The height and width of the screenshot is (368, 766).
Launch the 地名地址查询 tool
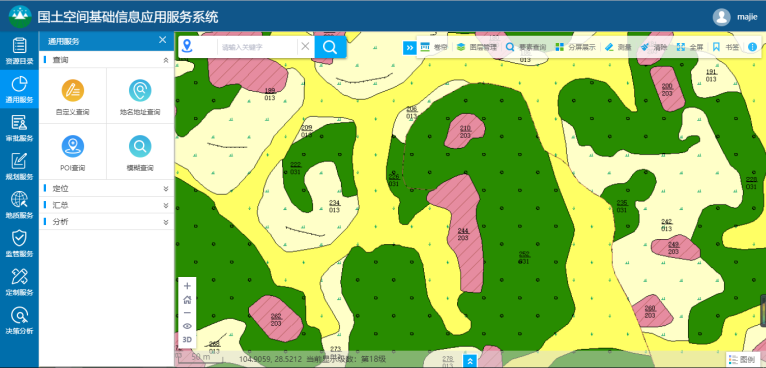pos(140,97)
